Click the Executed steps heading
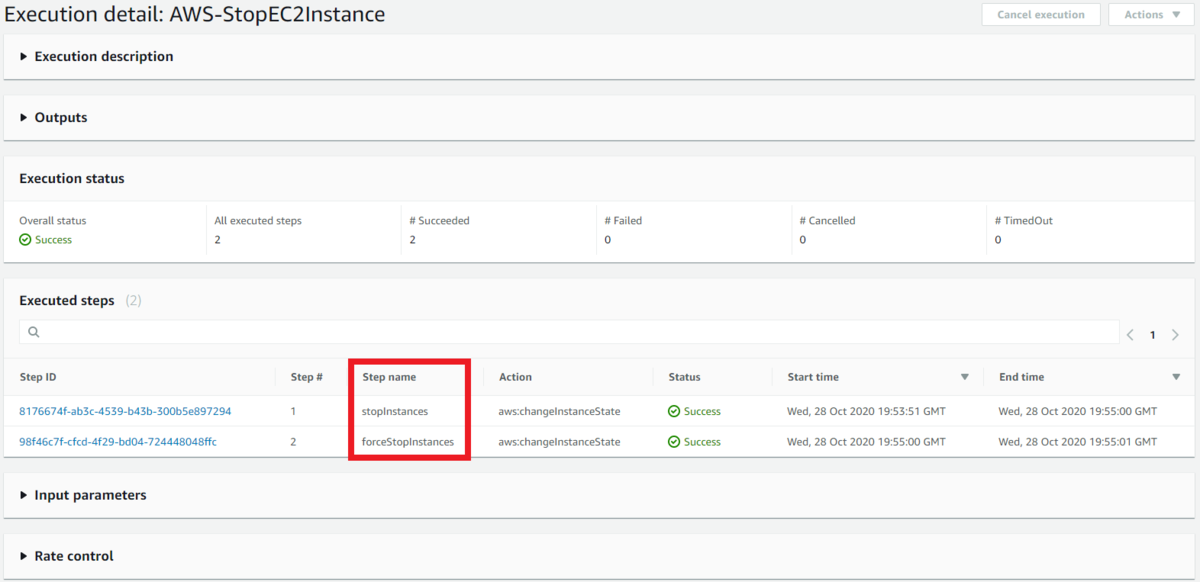 [x=67, y=300]
